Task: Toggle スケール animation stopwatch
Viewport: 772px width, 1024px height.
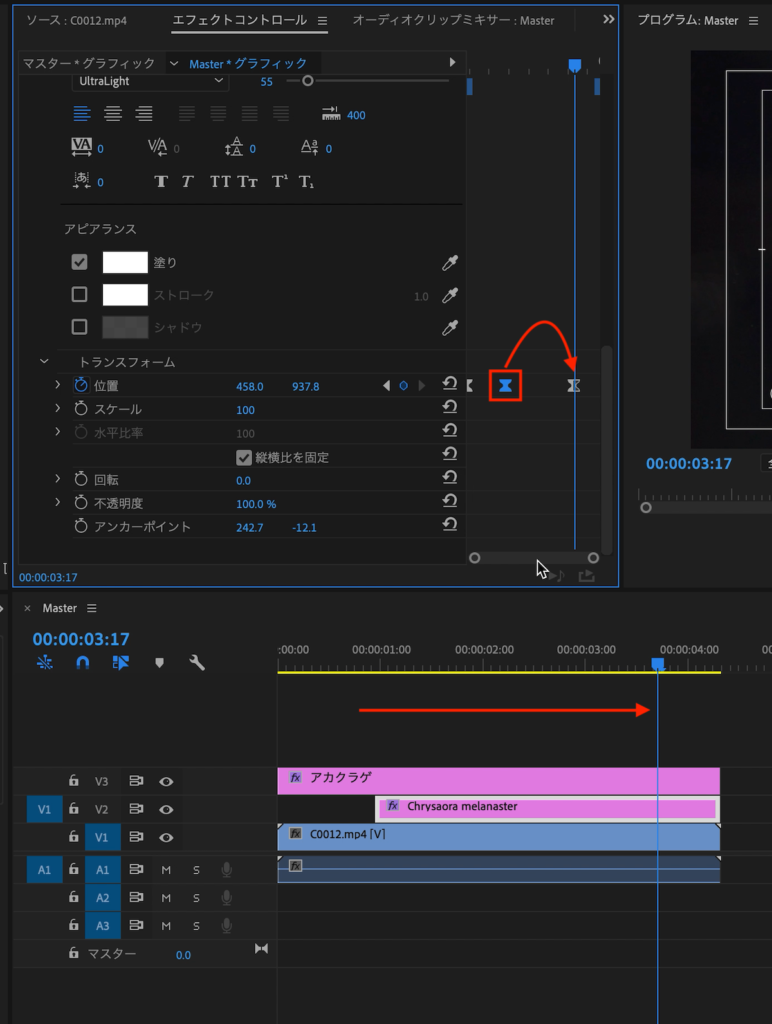Action: pyautogui.click(x=81, y=409)
